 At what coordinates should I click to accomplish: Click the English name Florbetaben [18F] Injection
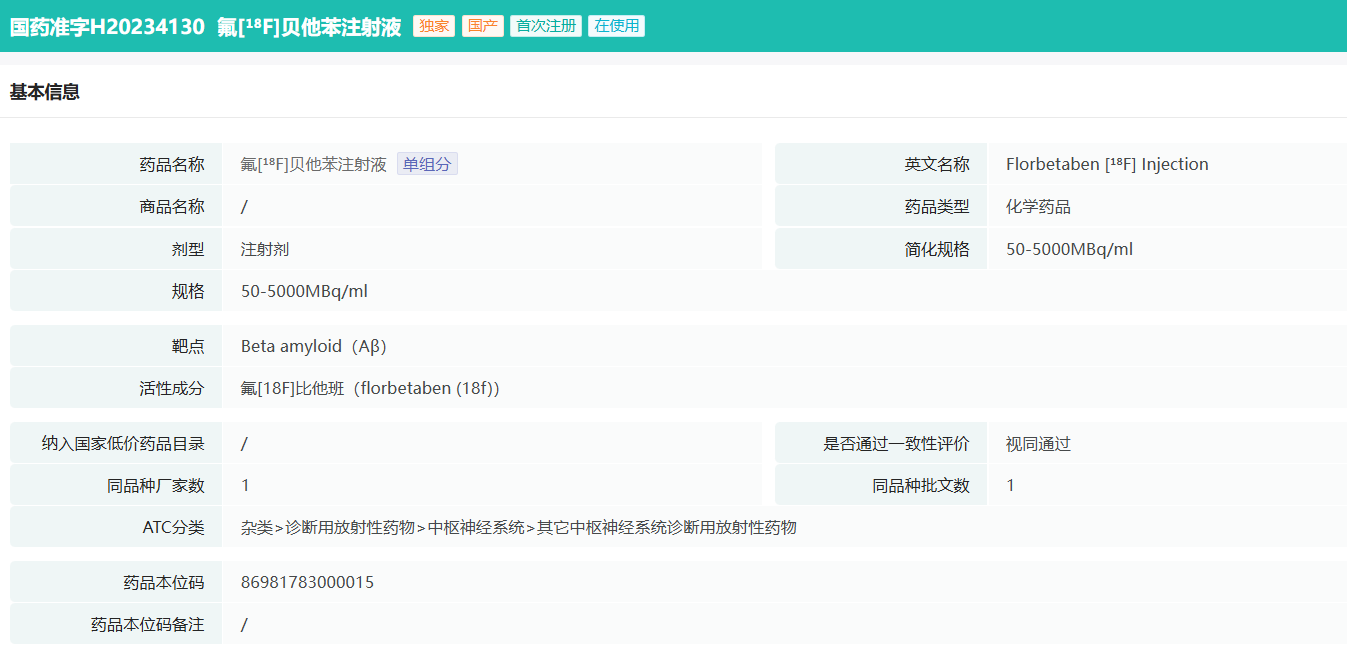[x=1107, y=165]
